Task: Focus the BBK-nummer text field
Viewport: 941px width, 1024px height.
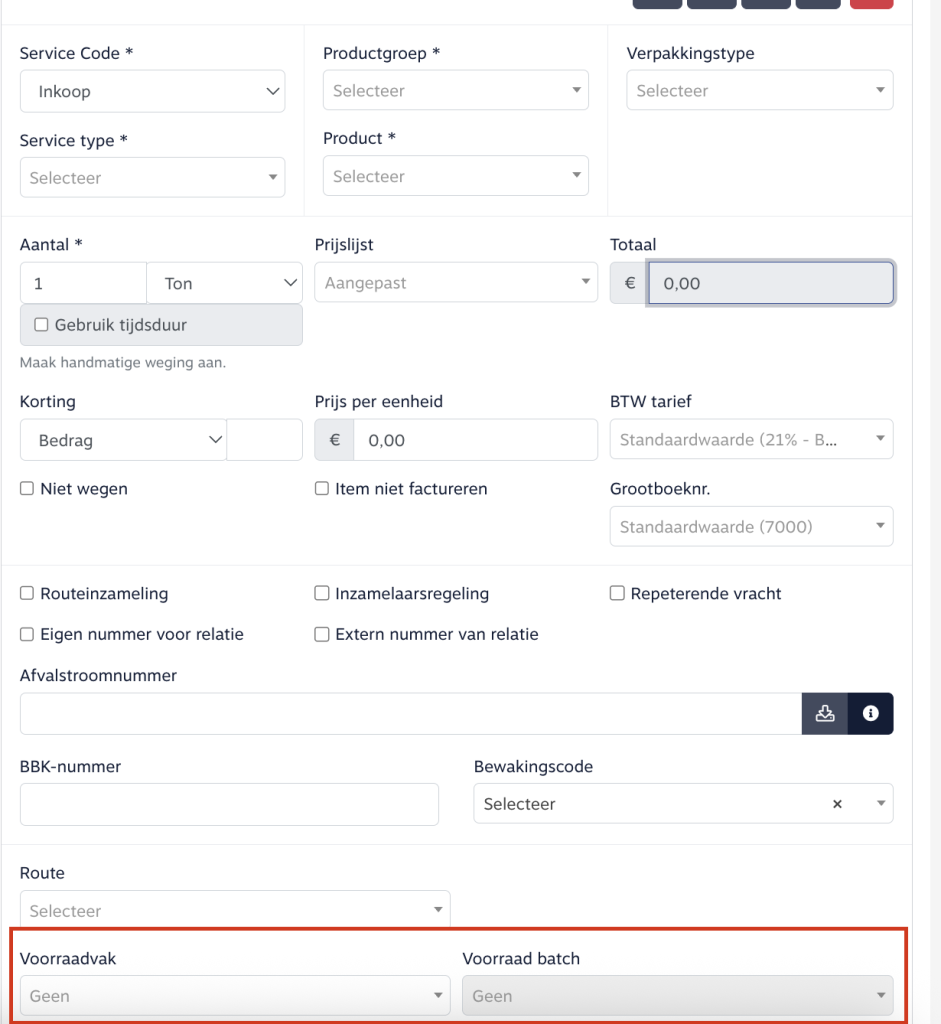Action: [x=229, y=804]
